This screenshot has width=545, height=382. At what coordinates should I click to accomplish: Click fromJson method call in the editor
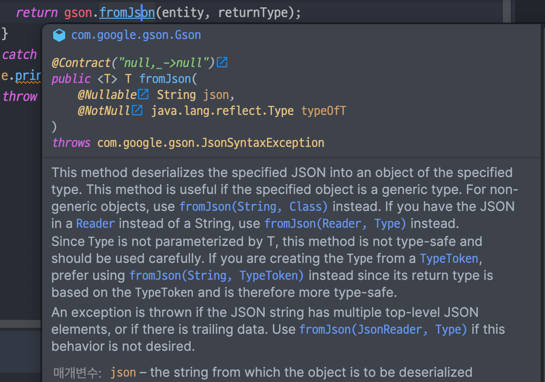pyautogui.click(x=127, y=13)
